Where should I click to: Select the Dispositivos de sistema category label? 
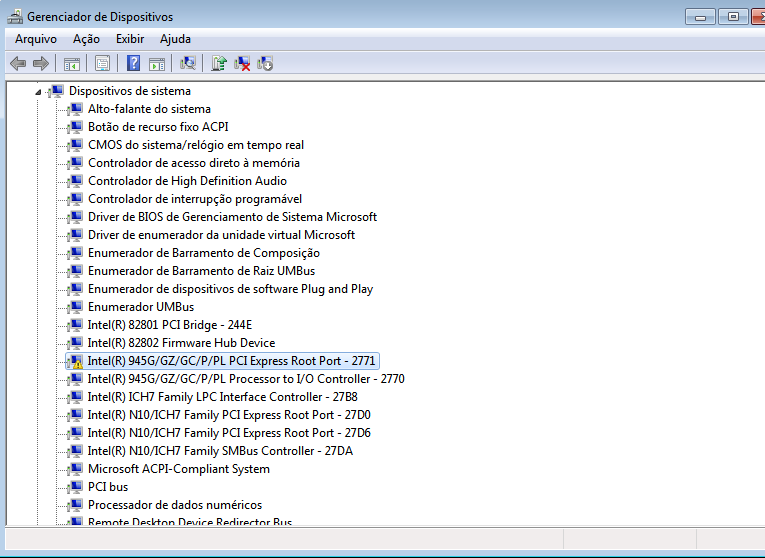coord(130,91)
